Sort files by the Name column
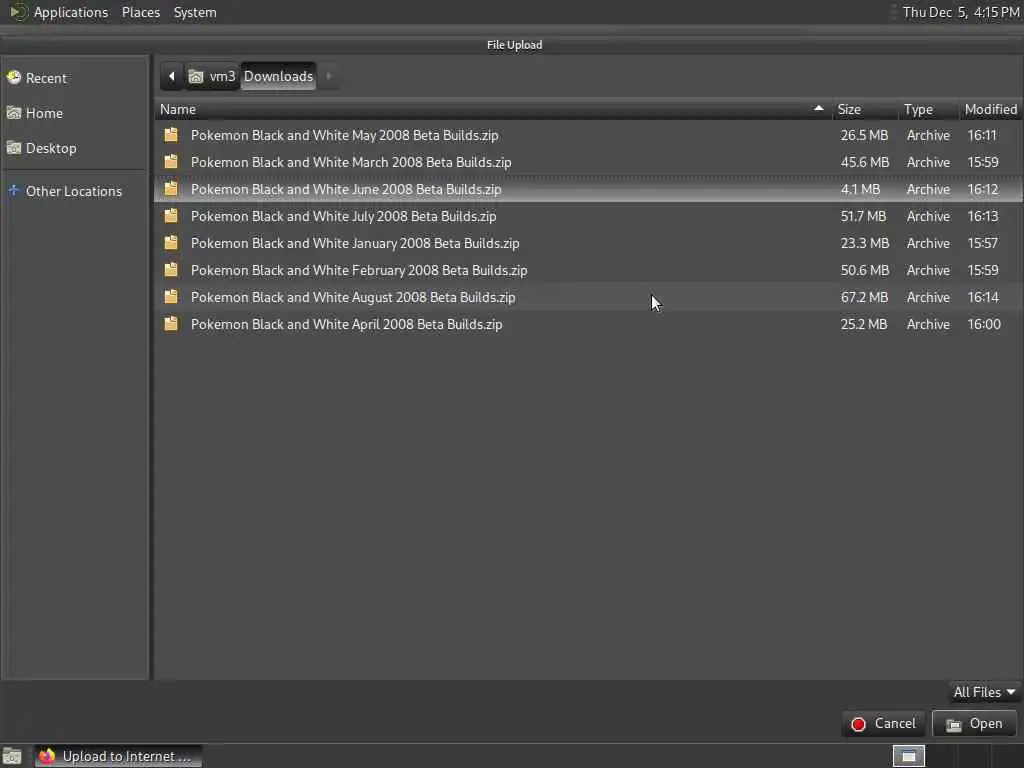 click(x=493, y=109)
